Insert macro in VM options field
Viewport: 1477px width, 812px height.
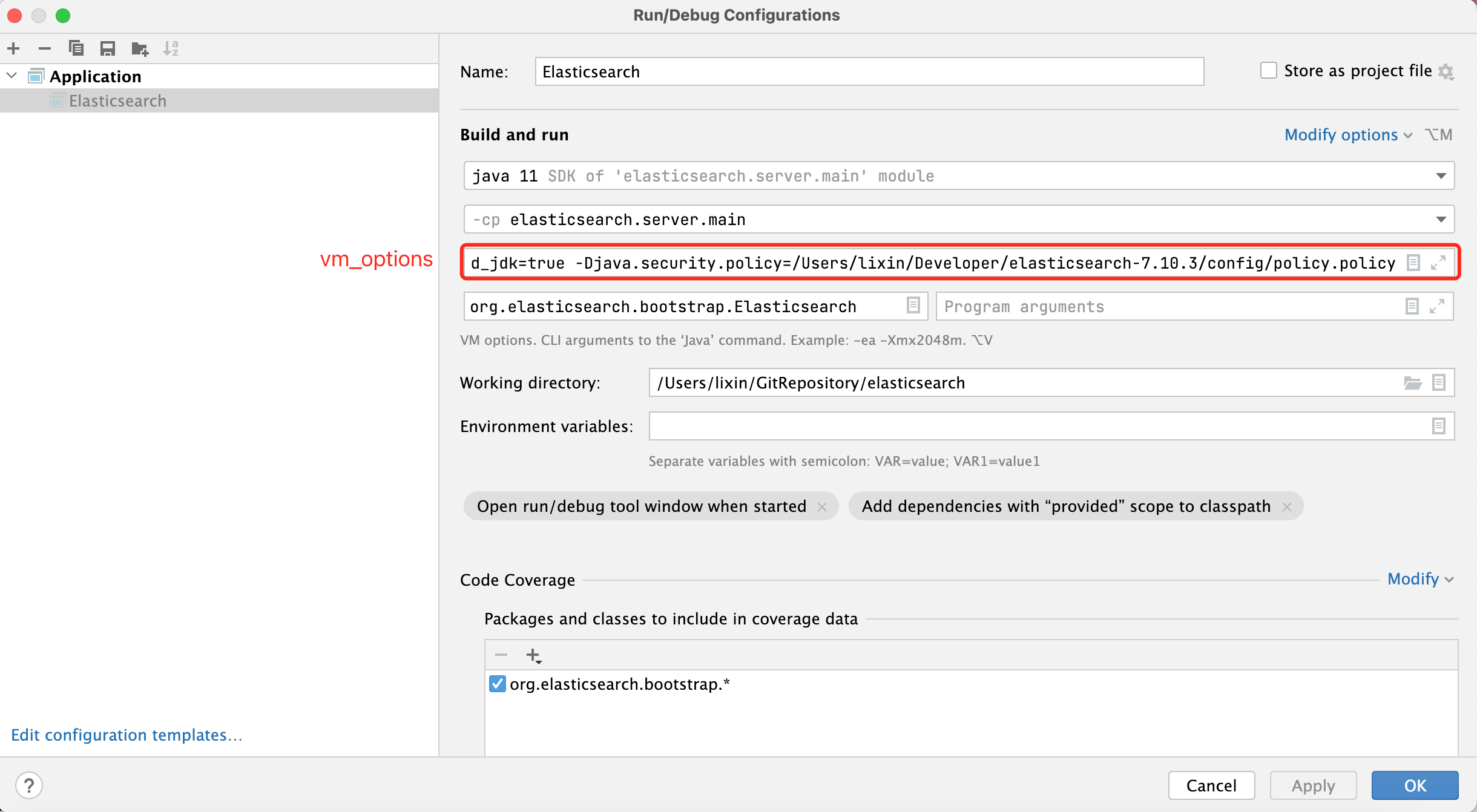pyautogui.click(x=1413, y=263)
